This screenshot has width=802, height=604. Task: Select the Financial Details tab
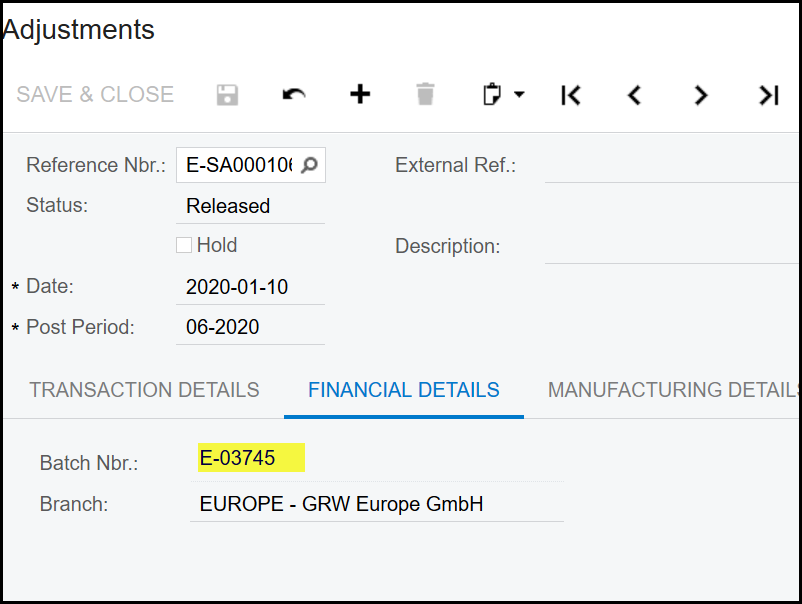pyautogui.click(x=404, y=390)
